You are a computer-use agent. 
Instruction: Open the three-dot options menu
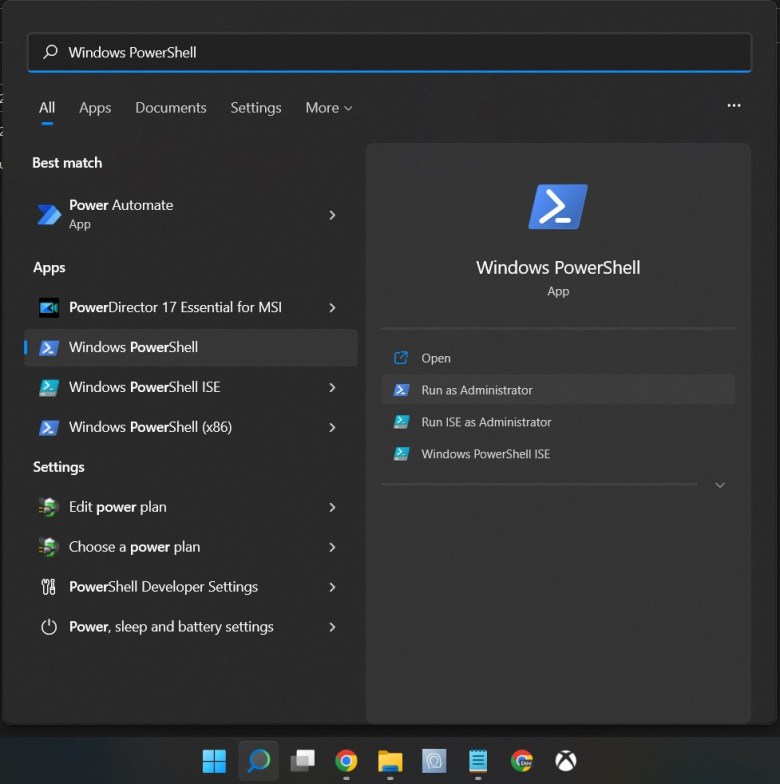pyautogui.click(x=734, y=106)
